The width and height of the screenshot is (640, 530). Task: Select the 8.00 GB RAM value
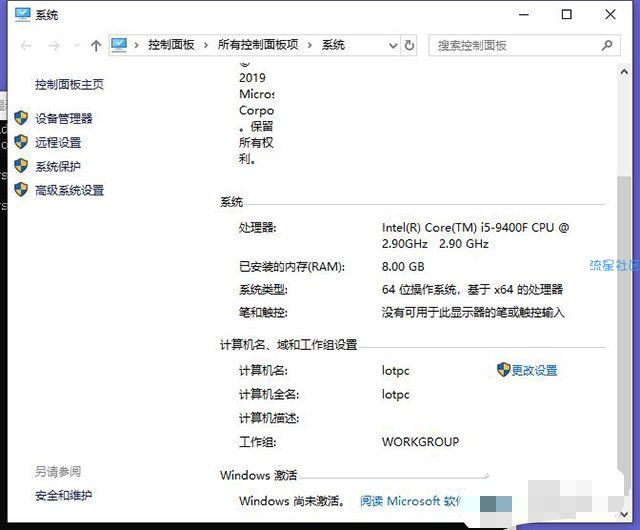pyautogui.click(x=403, y=267)
